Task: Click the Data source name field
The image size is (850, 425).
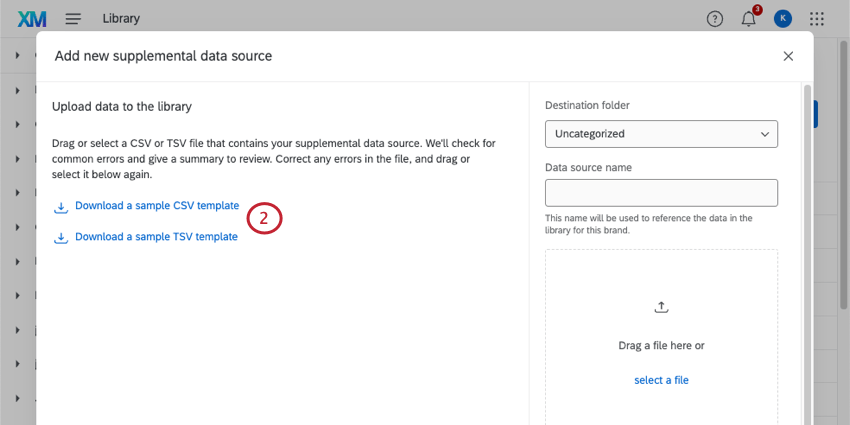Action: 661,193
